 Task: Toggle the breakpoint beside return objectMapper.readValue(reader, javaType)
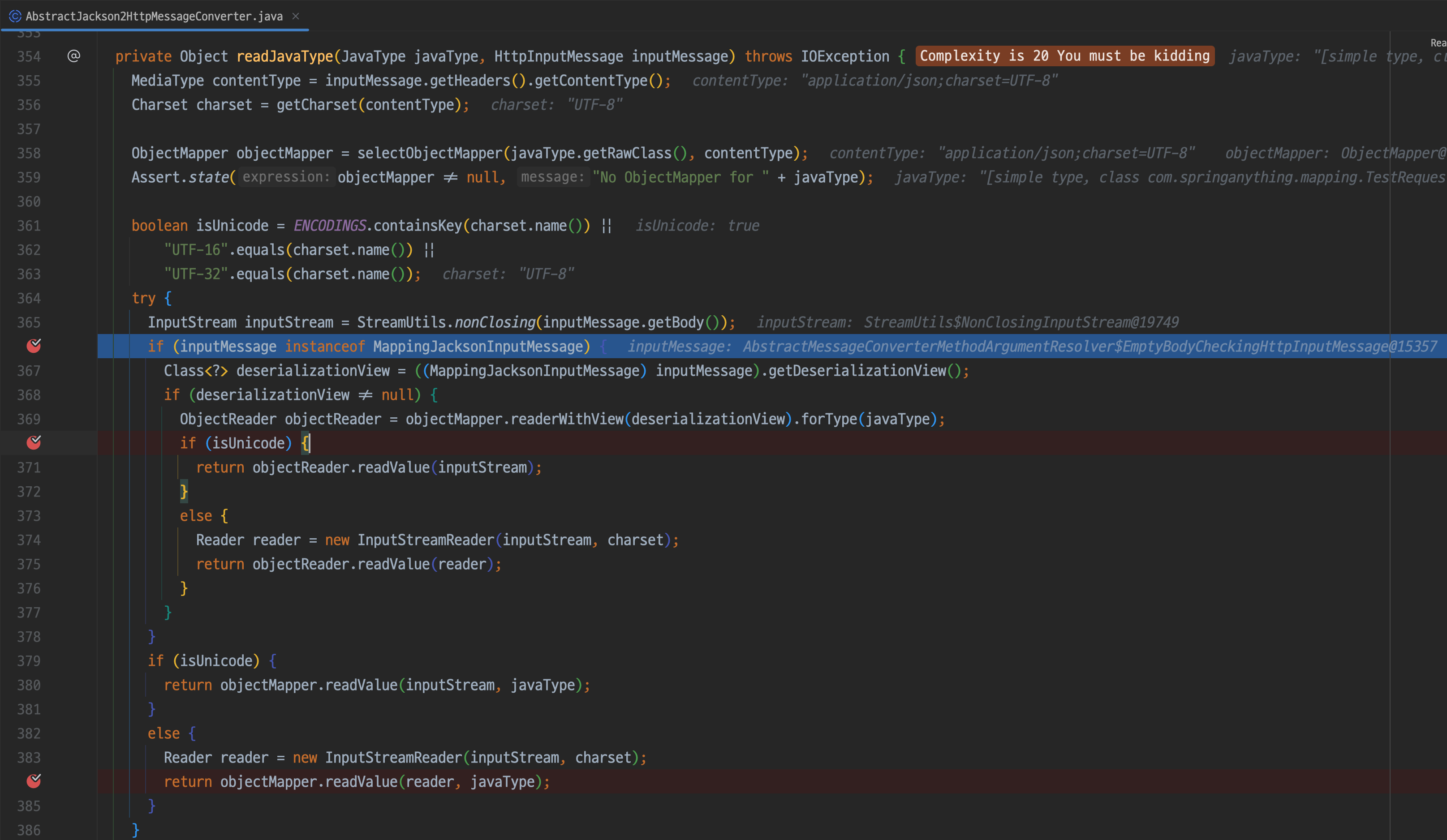(34, 781)
